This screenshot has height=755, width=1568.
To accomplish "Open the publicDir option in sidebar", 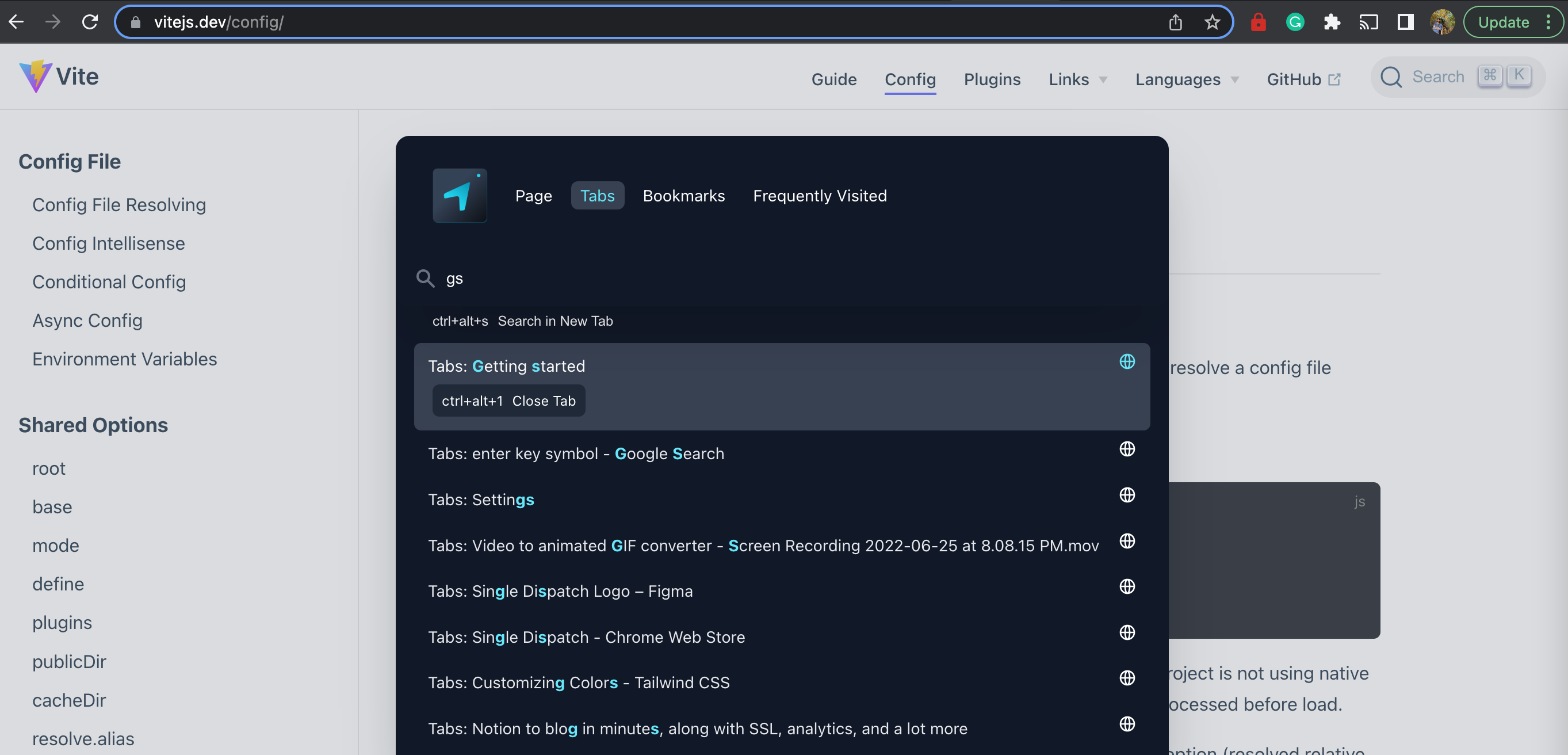I will (69, 662).
